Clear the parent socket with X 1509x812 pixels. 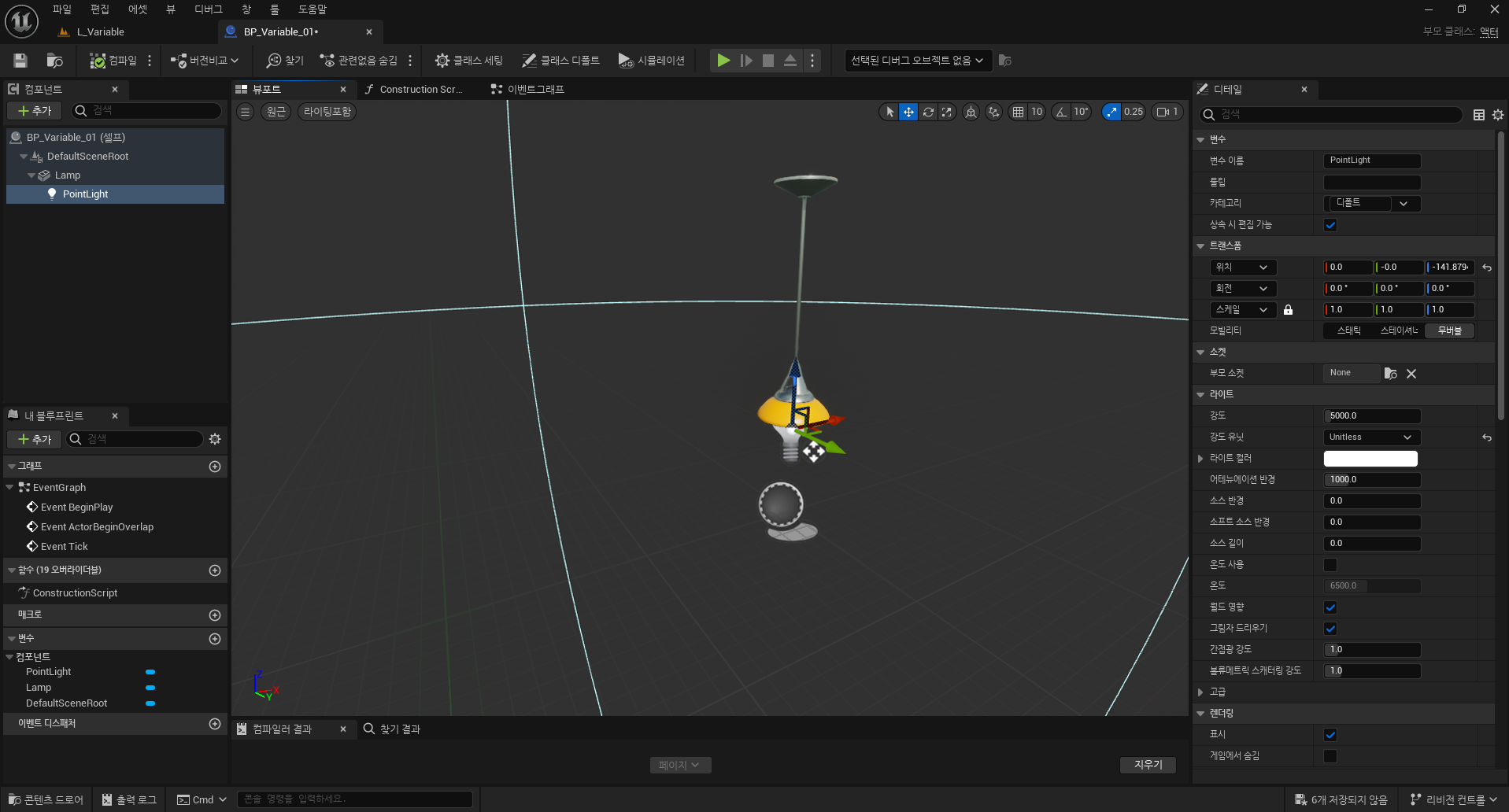[x=1411, y=374]
